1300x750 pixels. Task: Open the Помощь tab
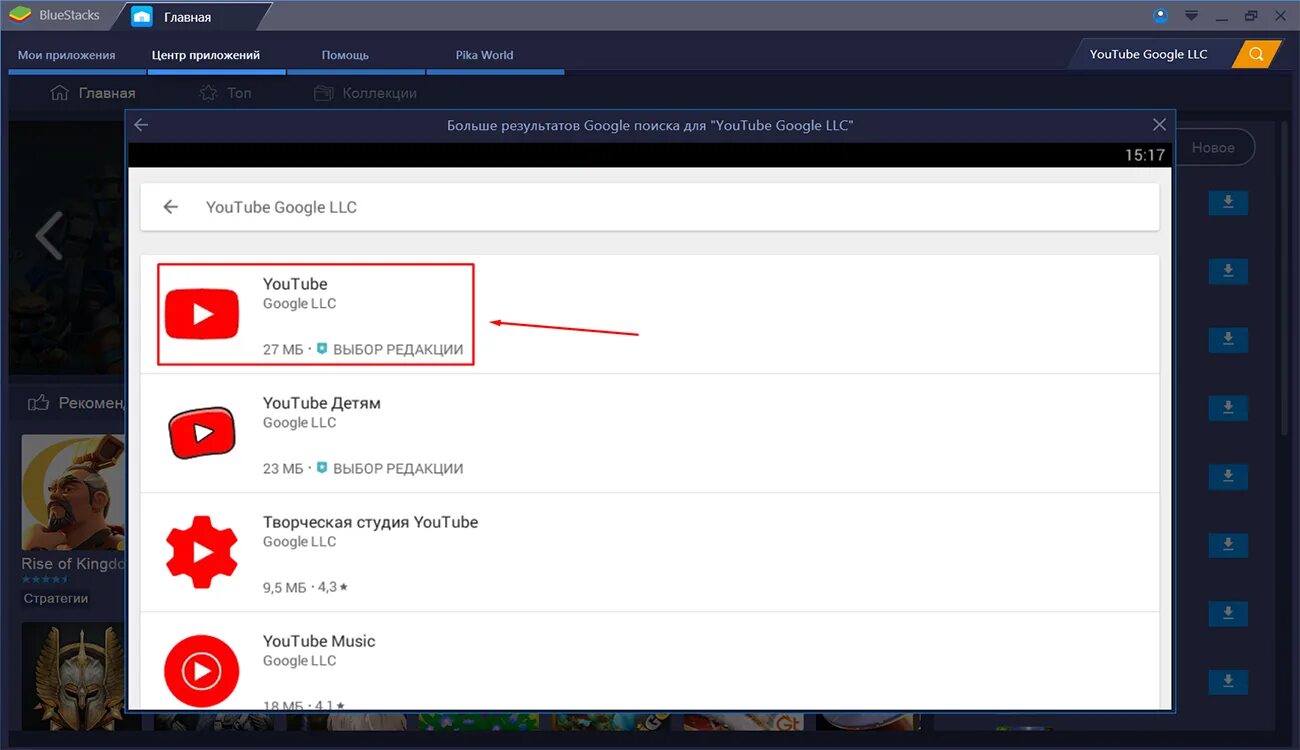coord(345,55)
